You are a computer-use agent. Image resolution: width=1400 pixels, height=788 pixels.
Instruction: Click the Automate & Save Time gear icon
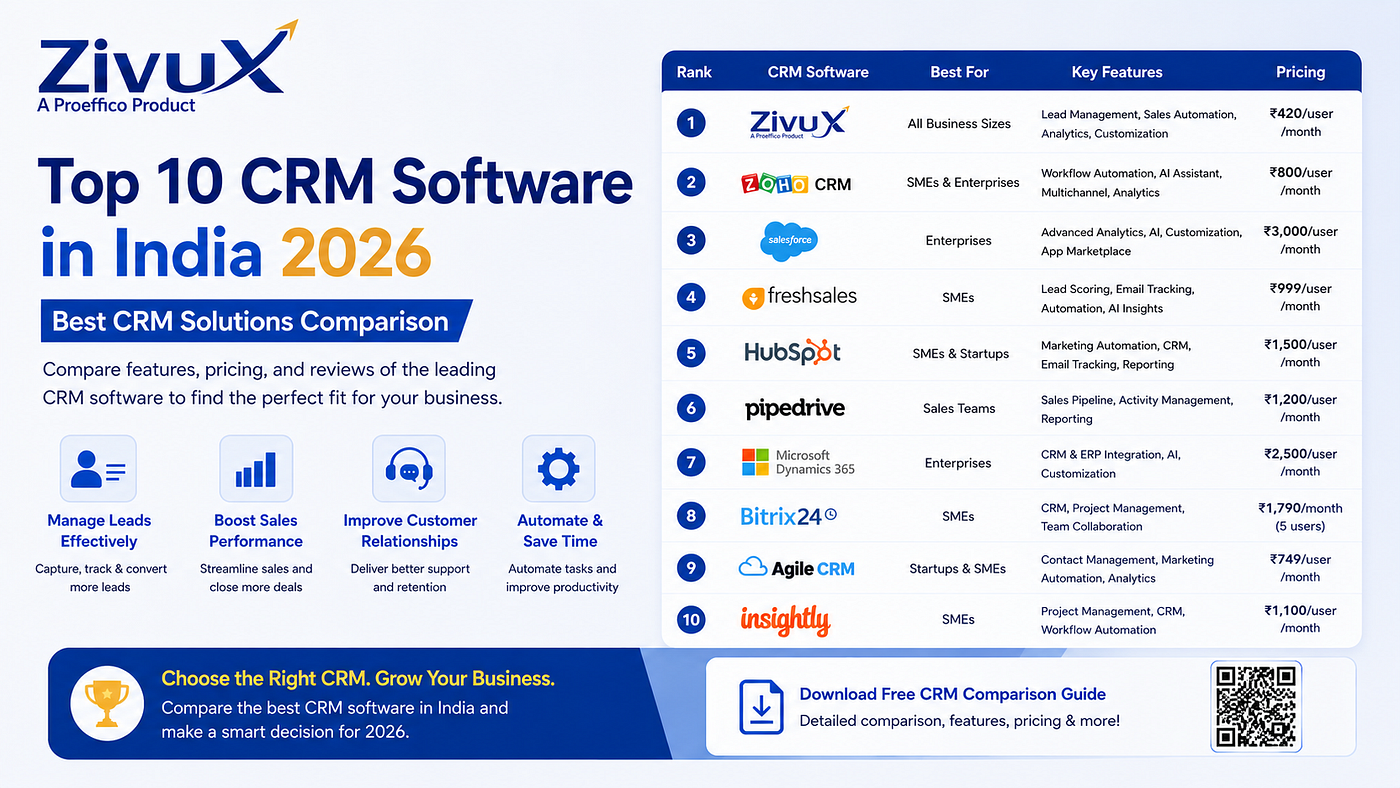pyautogui.click(x=558, y=468)
